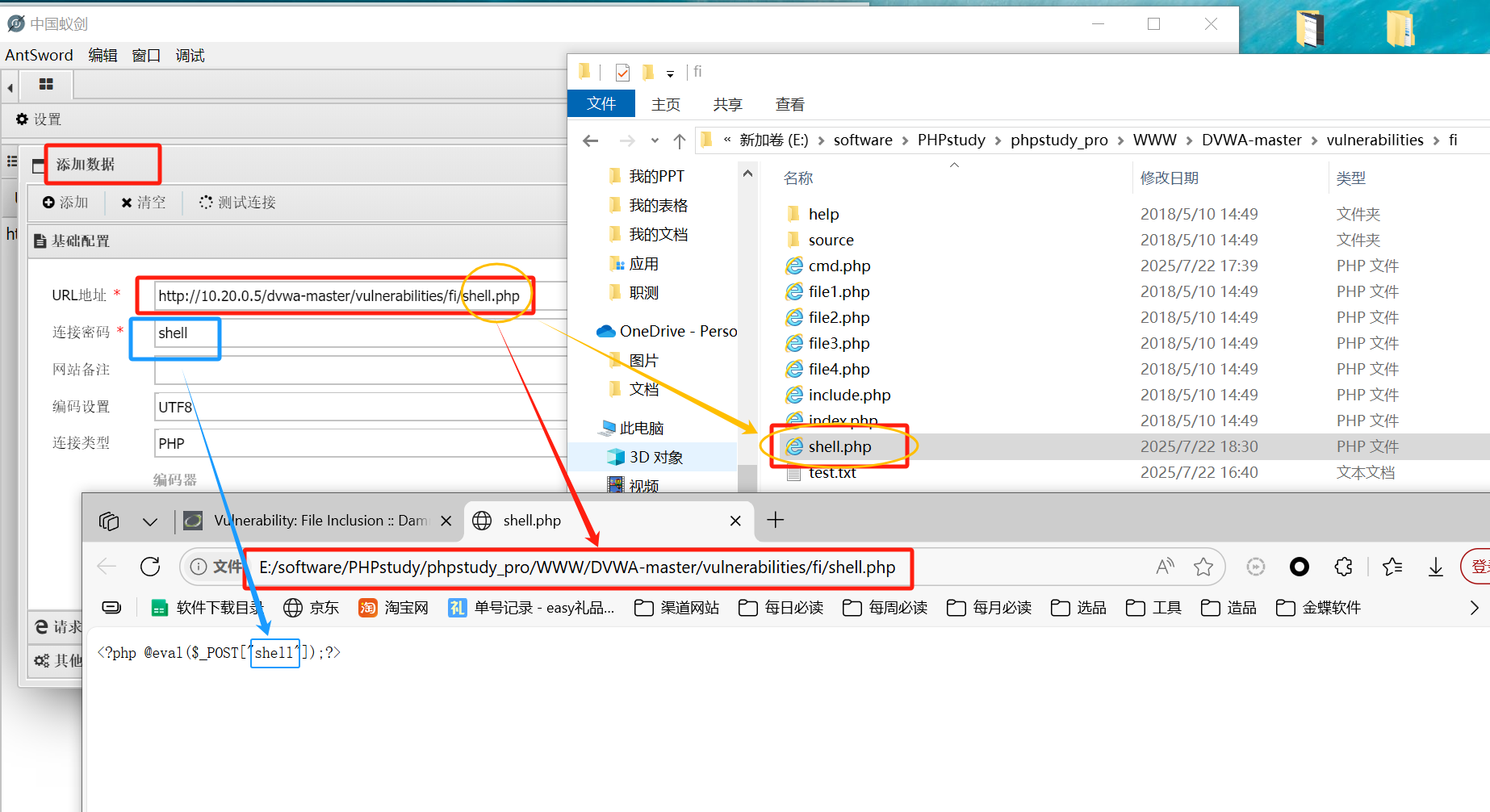Sort files by 修改日期 column header
Viewport: 1490px width, 812px height.
click(x=1169, y=178)
